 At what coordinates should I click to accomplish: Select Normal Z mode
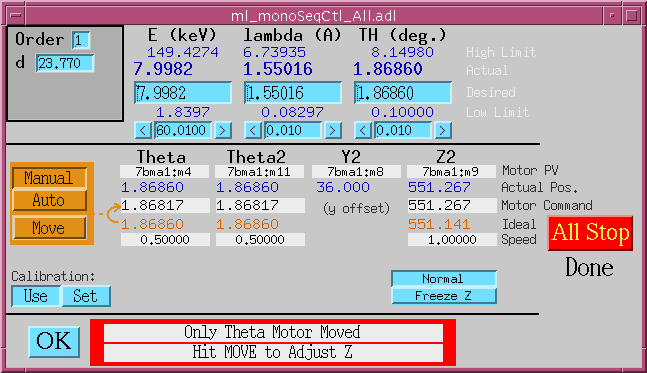click(444, 279)
